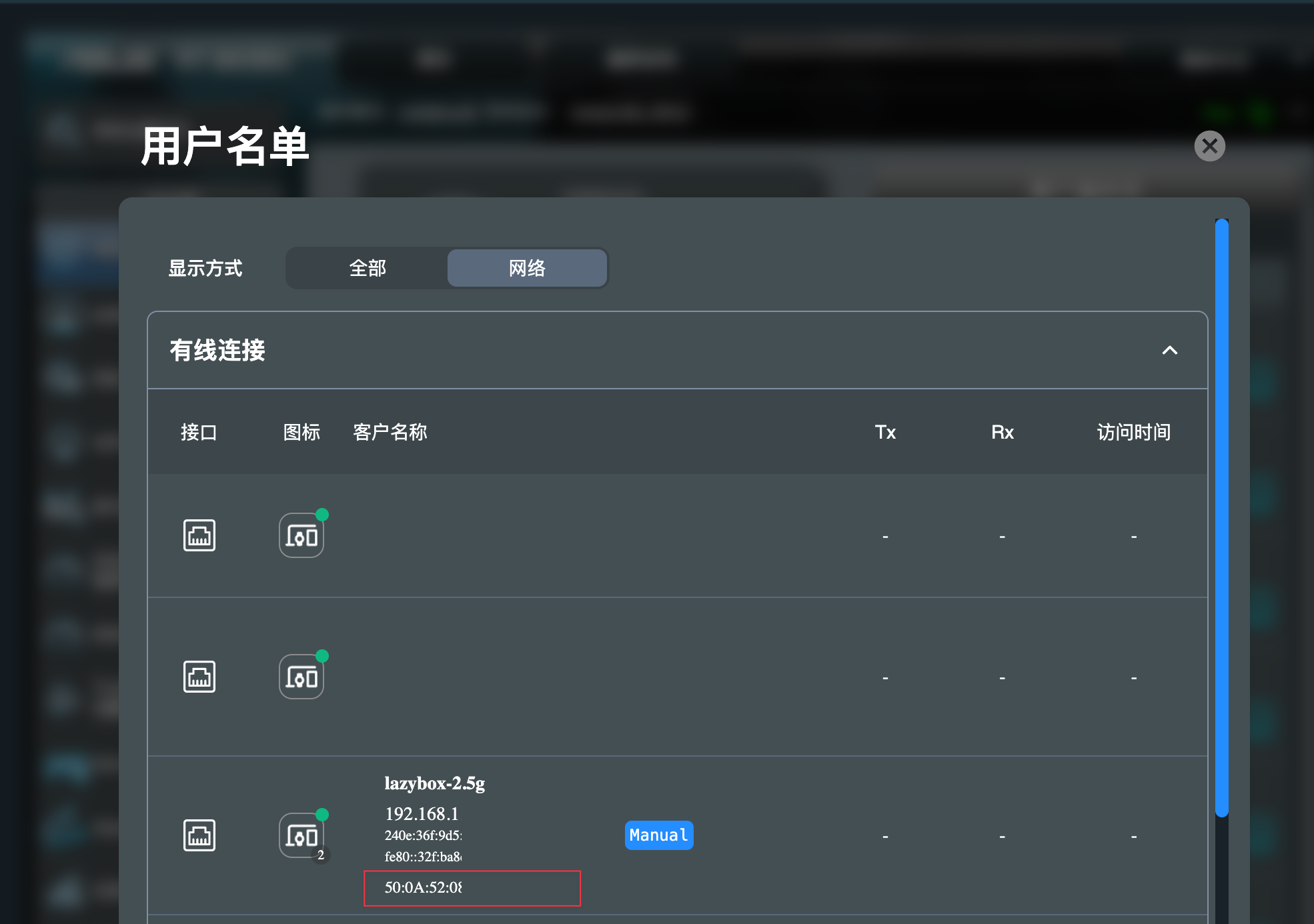Click lazybox-2.5g row ethernet port icon
The height and width of the screenshot is (924, 1314).
[x=199, y=835]
